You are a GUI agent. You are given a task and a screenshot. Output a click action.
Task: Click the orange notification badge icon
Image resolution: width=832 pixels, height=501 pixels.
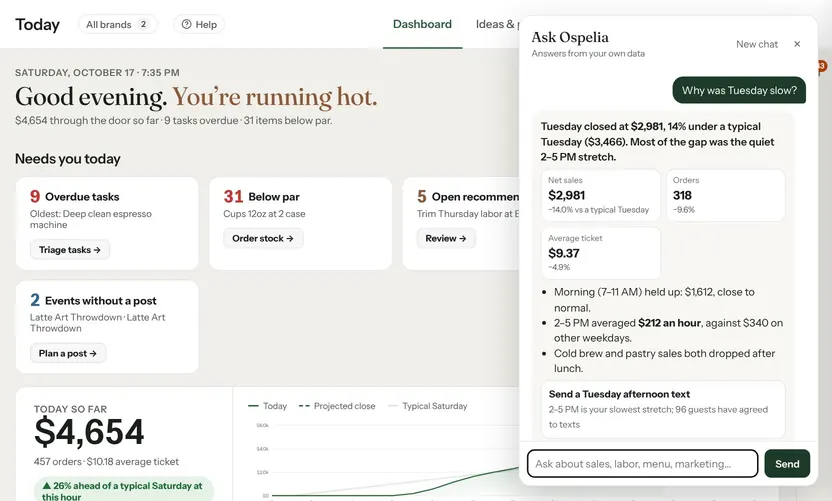click(822, 66)
